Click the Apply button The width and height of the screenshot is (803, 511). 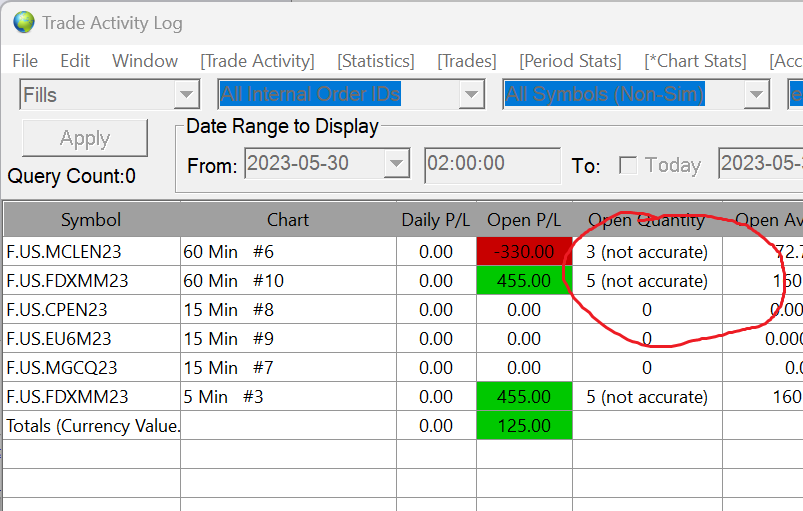pyautogui.click(x=85, y=138)
